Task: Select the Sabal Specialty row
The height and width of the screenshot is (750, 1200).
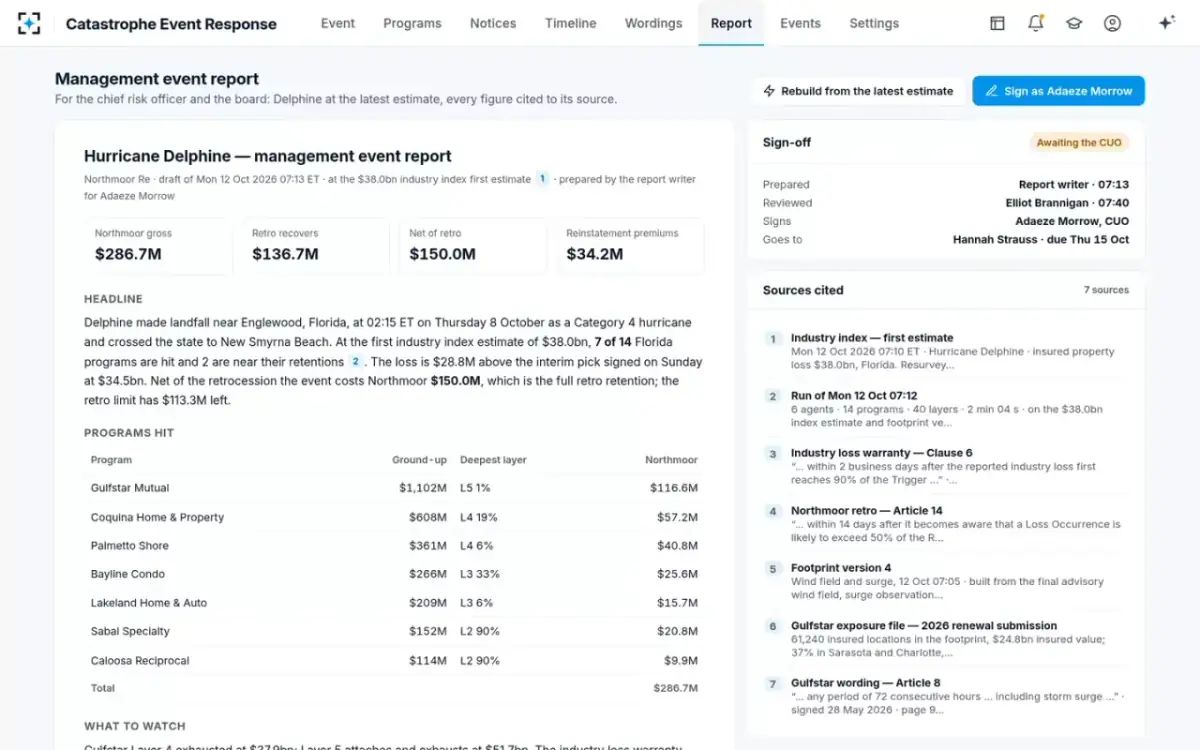Action: point(394,631)
